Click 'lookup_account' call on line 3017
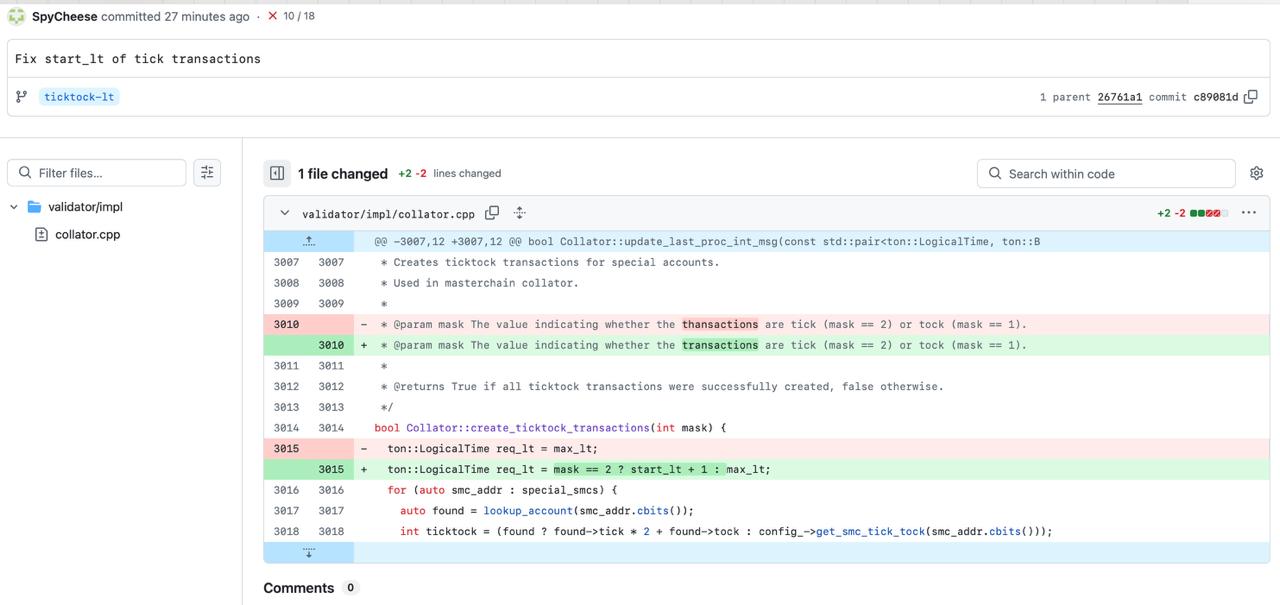This screenshot has width=1280, height=605. click(x=528, y=511)
